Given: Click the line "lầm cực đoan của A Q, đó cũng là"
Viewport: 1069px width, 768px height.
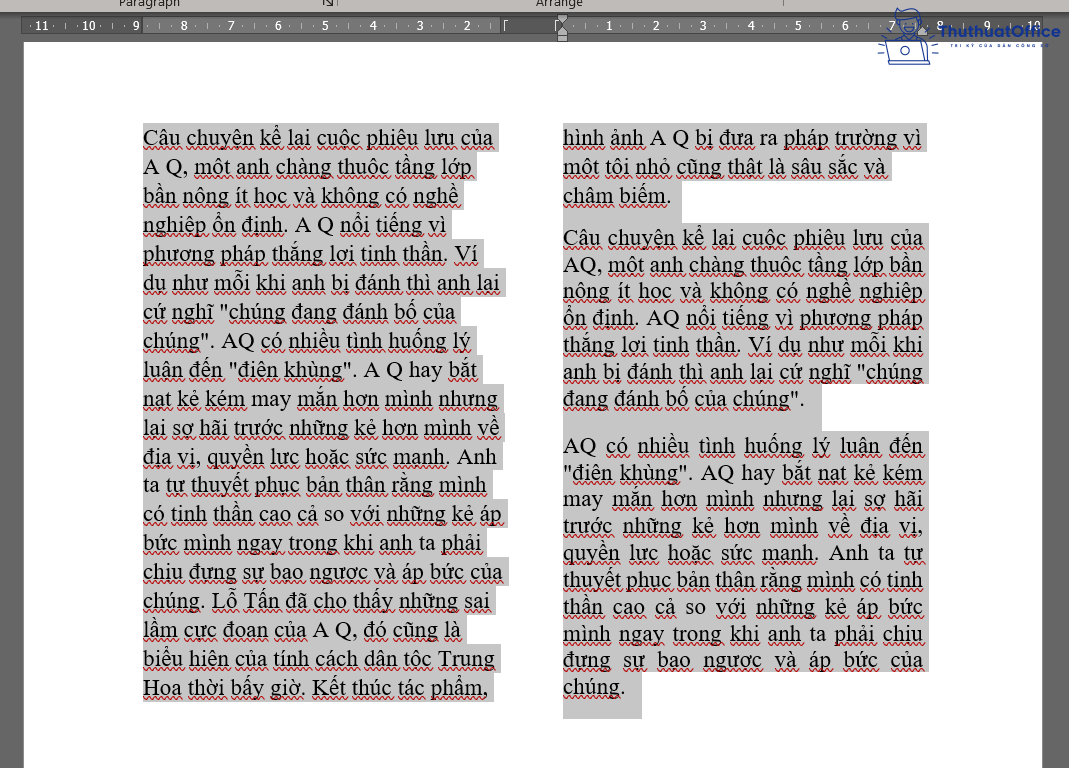Looking at the screenshot, I should pos(302,630).
